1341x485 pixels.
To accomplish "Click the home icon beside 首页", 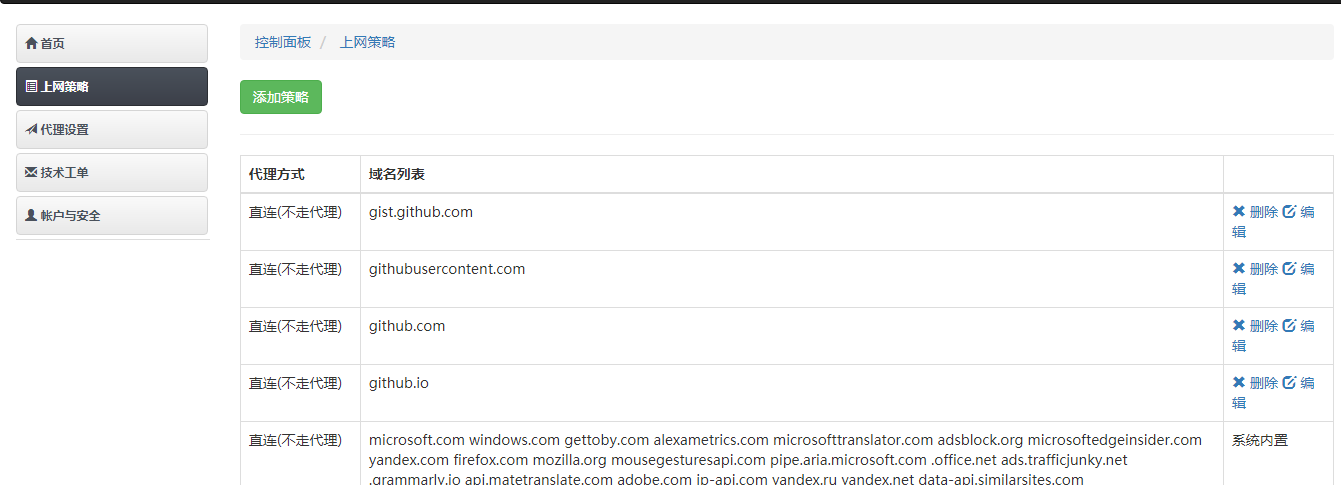I will 31,44.
